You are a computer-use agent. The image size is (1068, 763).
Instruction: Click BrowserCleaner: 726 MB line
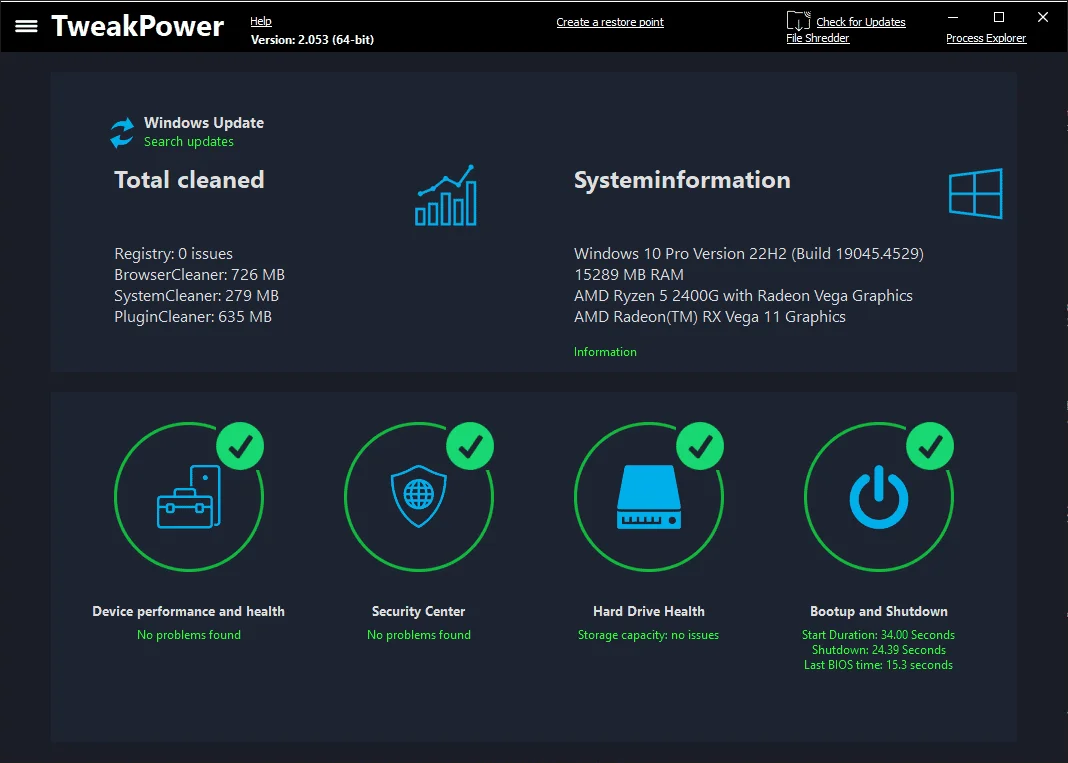pyautogui.click(x=199, y=275)
